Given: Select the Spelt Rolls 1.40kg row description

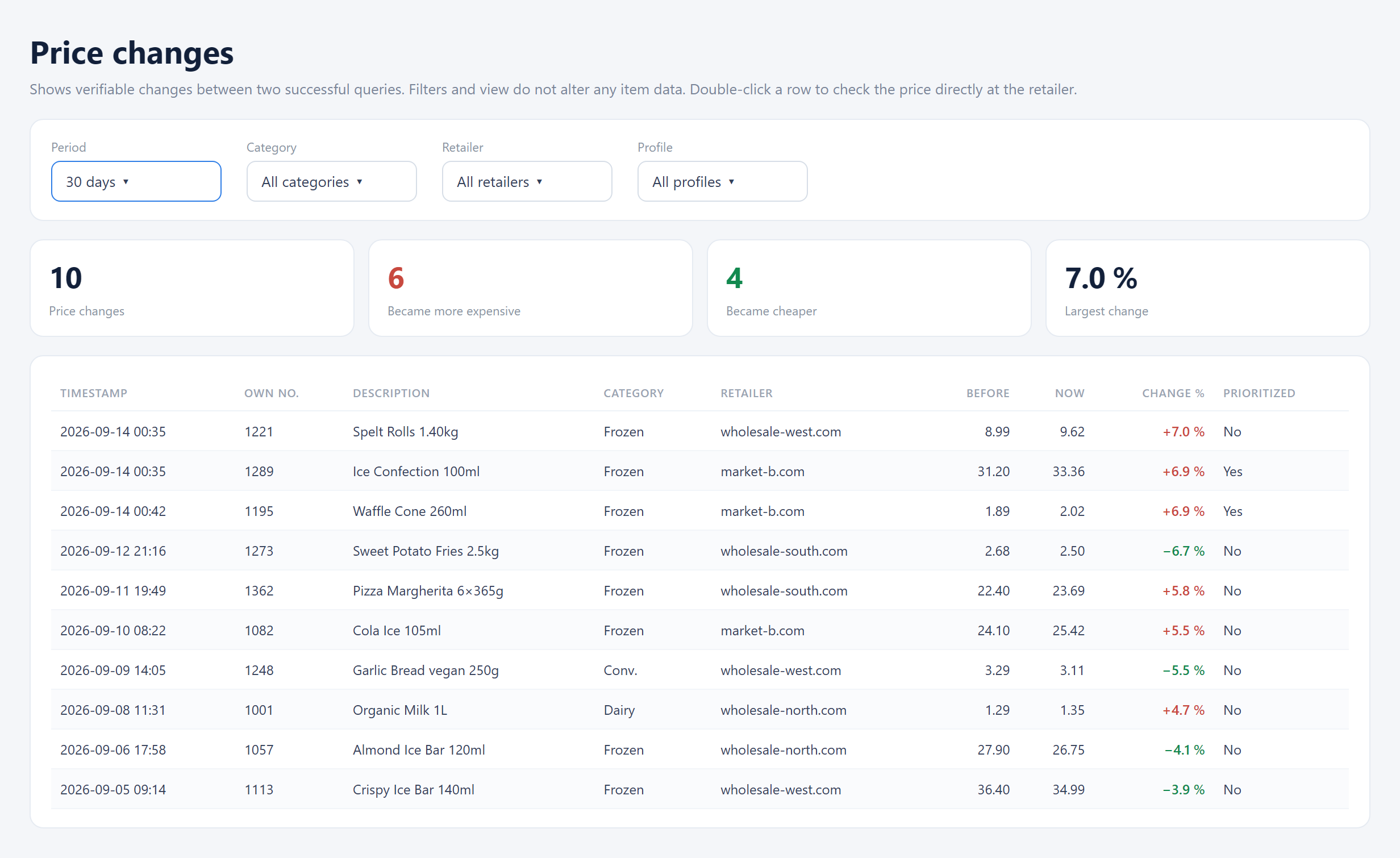Looking at the screenshot, I should coord(405,431).
